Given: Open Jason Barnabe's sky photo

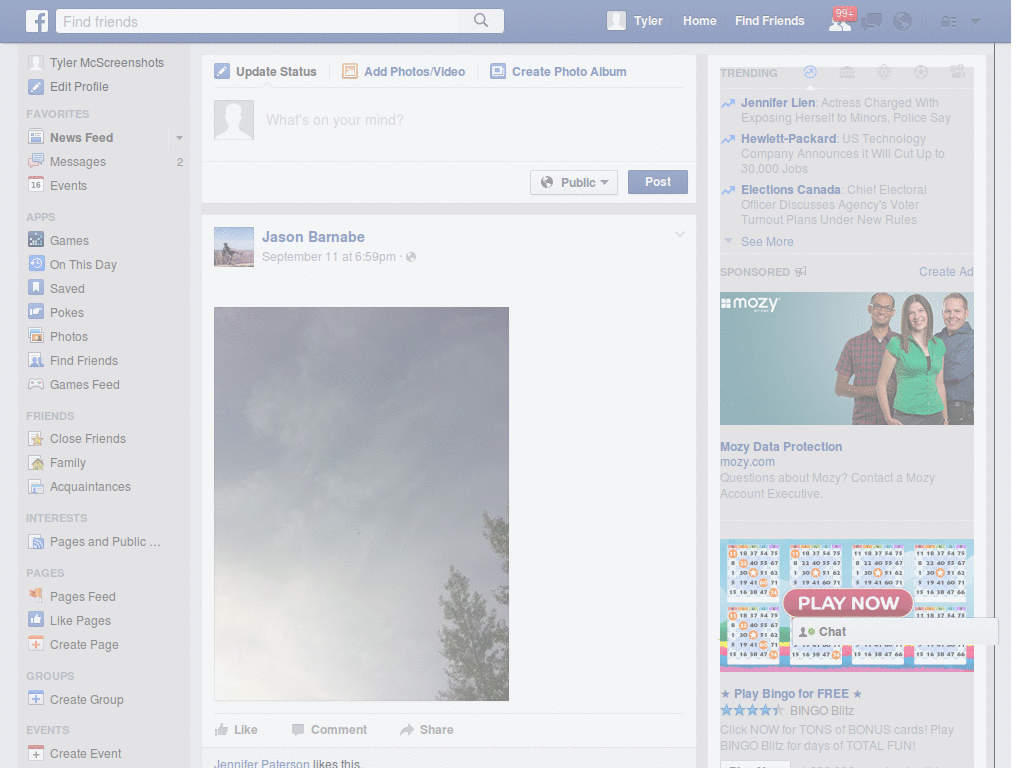Looking at the screenshot, I should click(x=361, y=504).
